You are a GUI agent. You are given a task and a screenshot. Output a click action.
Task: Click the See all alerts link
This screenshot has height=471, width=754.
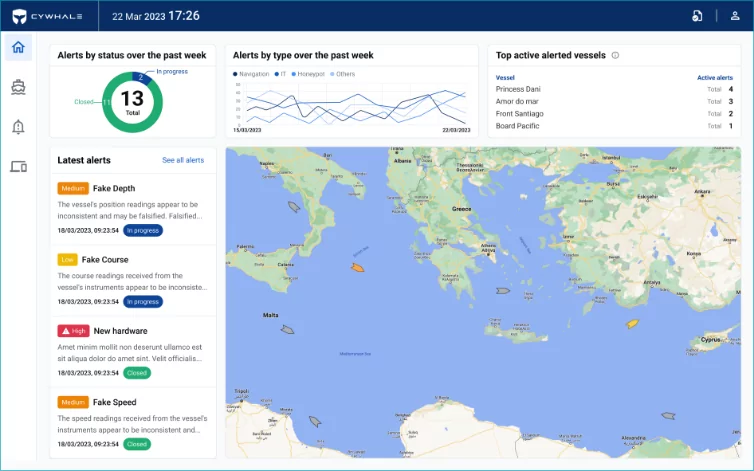tap(183, 160)
